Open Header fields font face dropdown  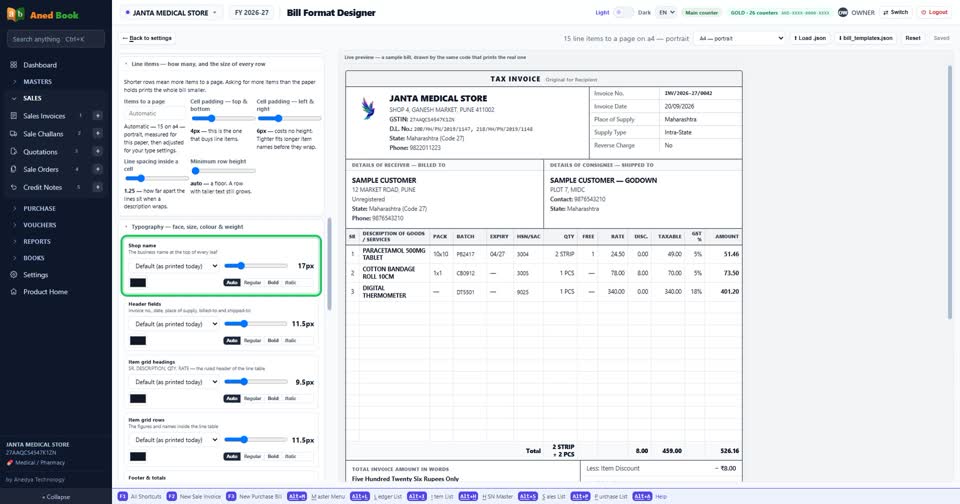tap(174, 324)
